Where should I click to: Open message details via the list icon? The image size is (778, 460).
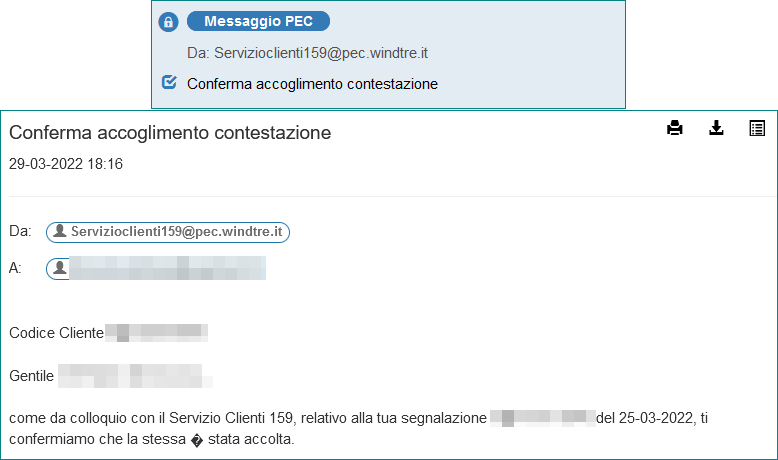pos(757,128)
